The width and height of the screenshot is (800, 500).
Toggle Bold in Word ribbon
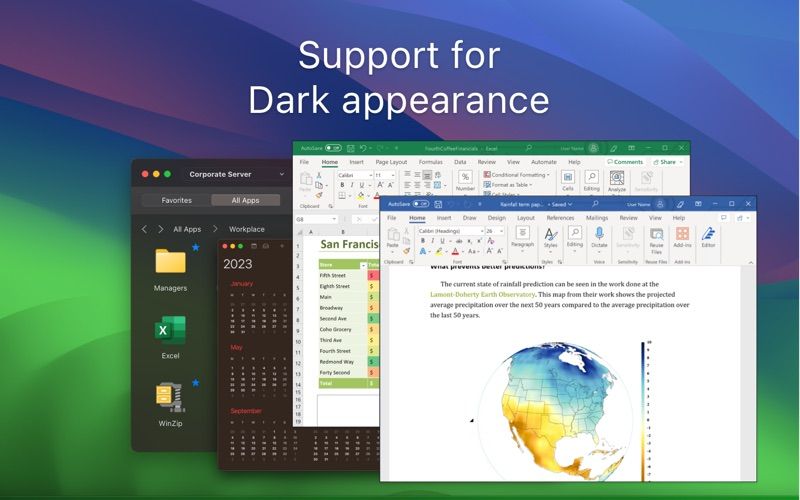tap(422, 241)
